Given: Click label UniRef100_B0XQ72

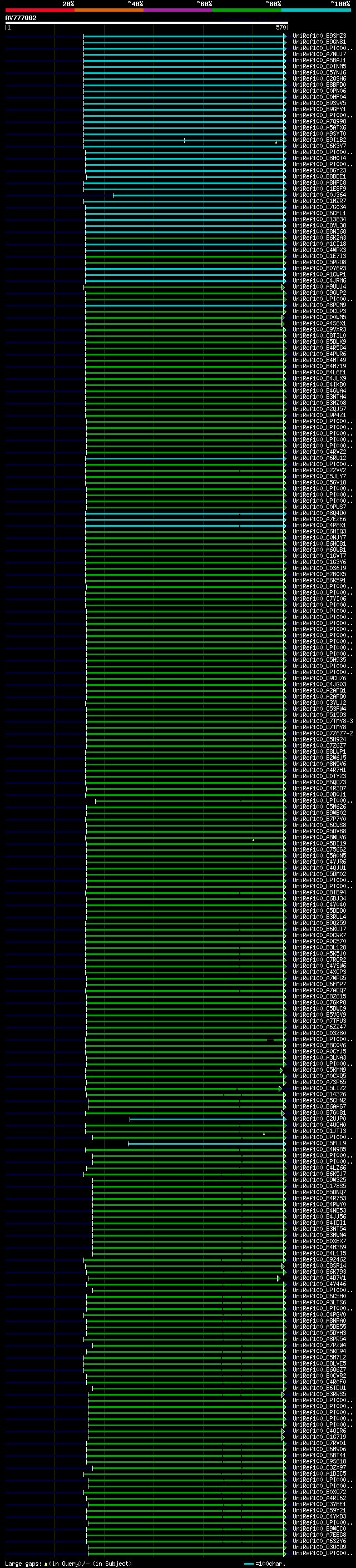Looking at the screenshot, I should coord(319,1492).
